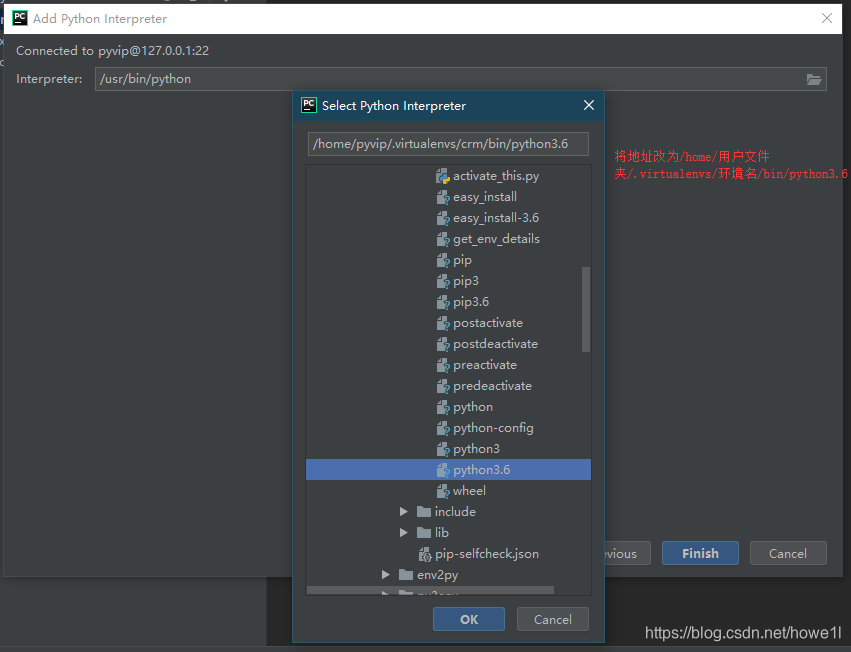Click PyCharm logo in Add Python Interpreter title
This screenshot has height=652, width=851.
[20, 18]
